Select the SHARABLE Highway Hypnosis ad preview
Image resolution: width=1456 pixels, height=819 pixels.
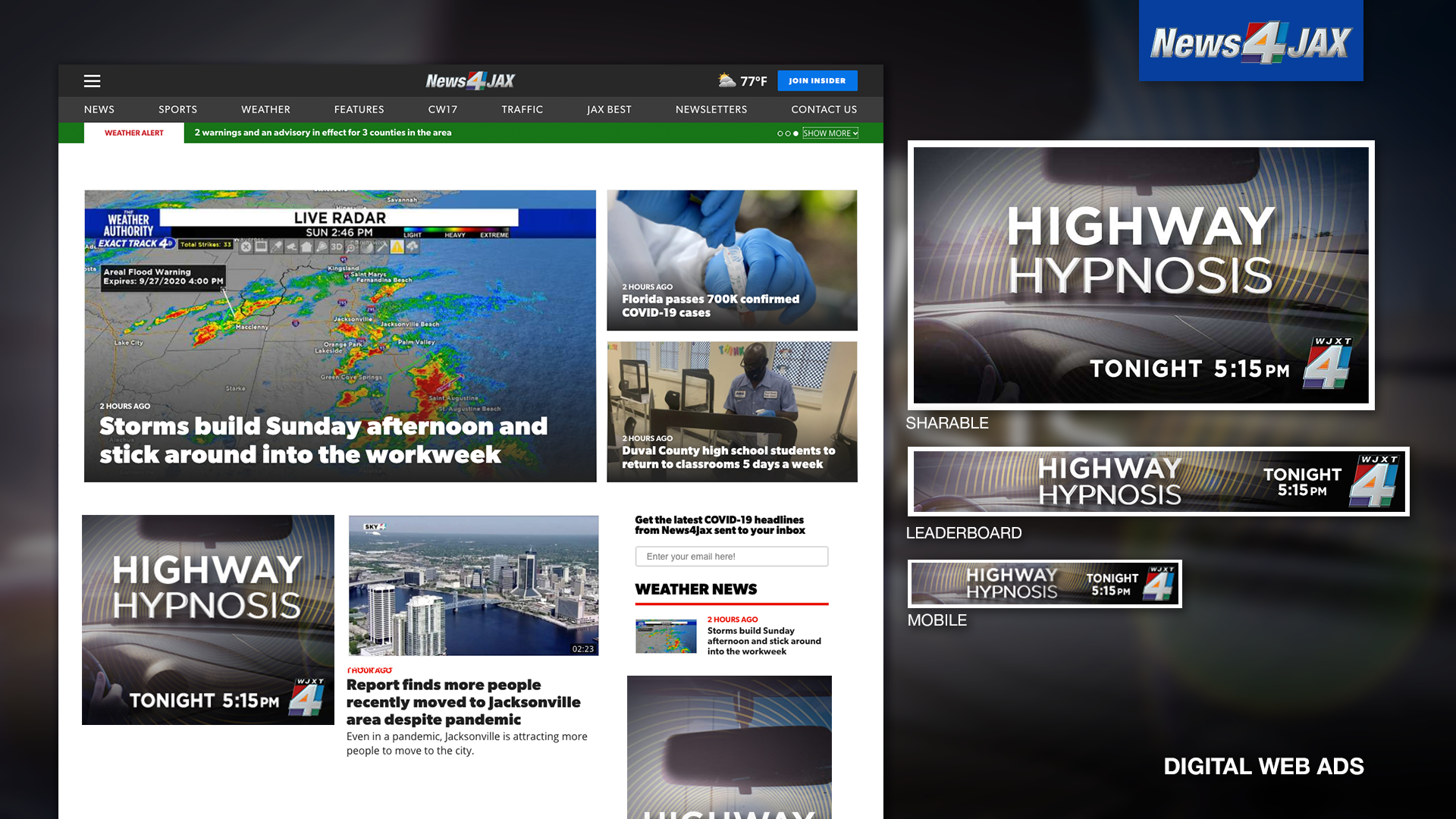click(x=1141, y=275)
